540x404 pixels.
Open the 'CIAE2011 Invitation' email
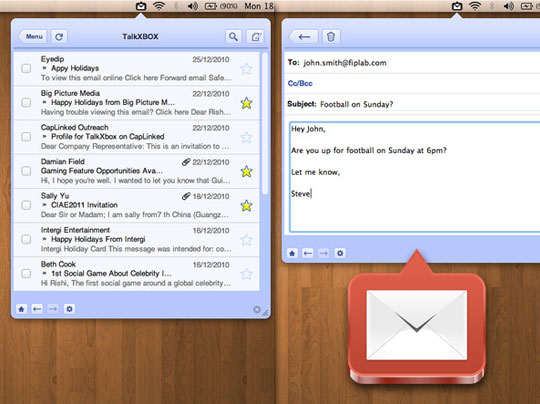point(84,205)
